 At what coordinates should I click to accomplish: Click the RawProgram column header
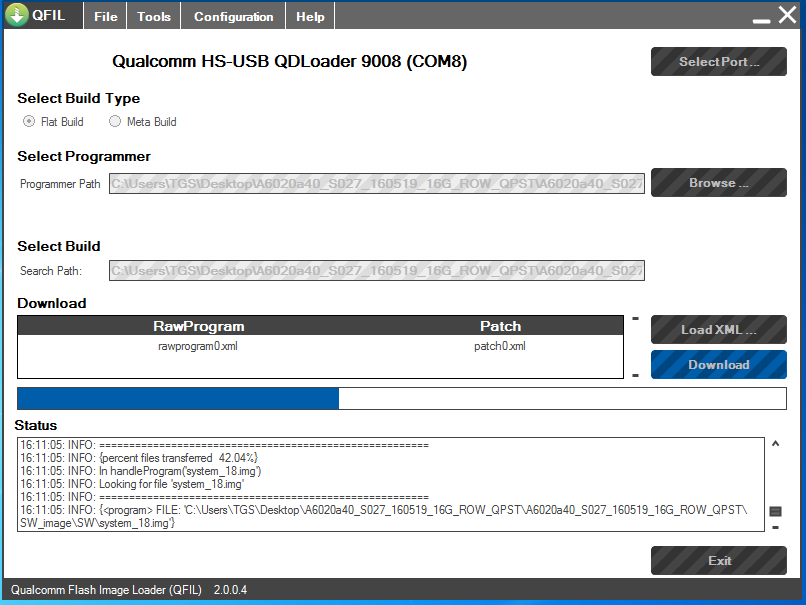pos(198,326)
